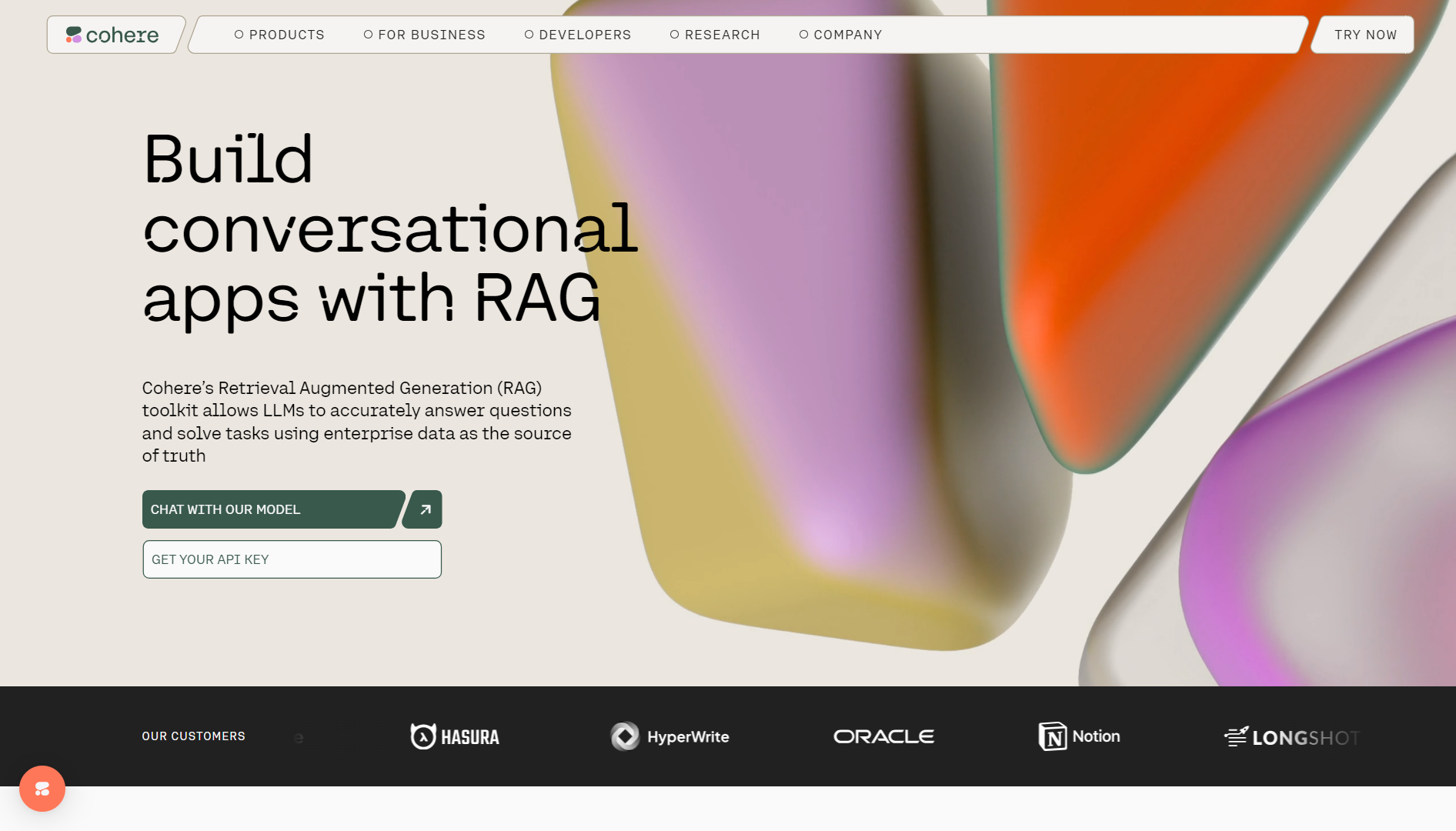The height and width of the screenshot is (831, 1456).
Task: Click the Our Customers label
Action: click(194, 736)
